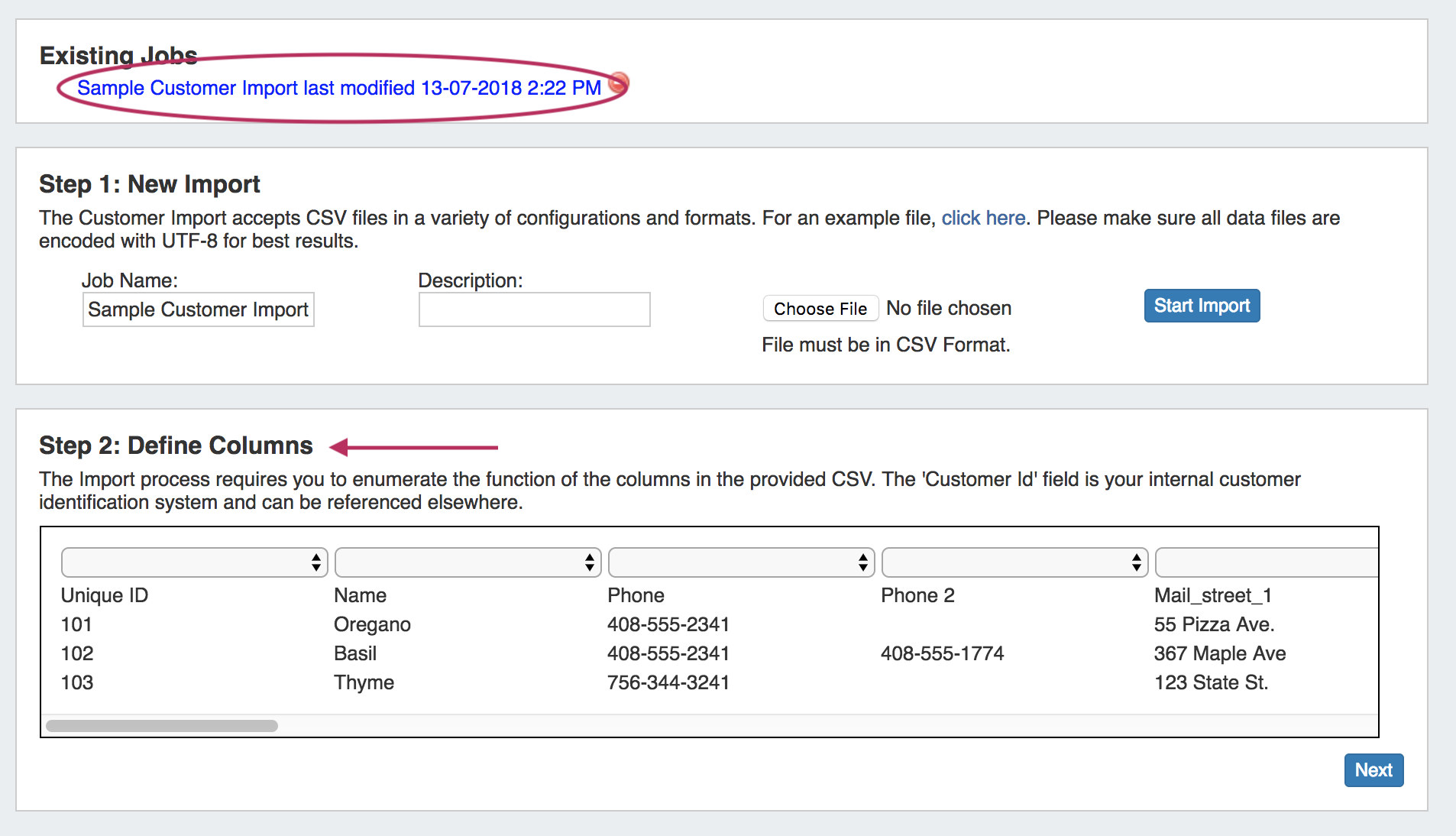Open the example file 'click here' link
This screenshot has height=836, width=1456.
(x=982, y=219)
